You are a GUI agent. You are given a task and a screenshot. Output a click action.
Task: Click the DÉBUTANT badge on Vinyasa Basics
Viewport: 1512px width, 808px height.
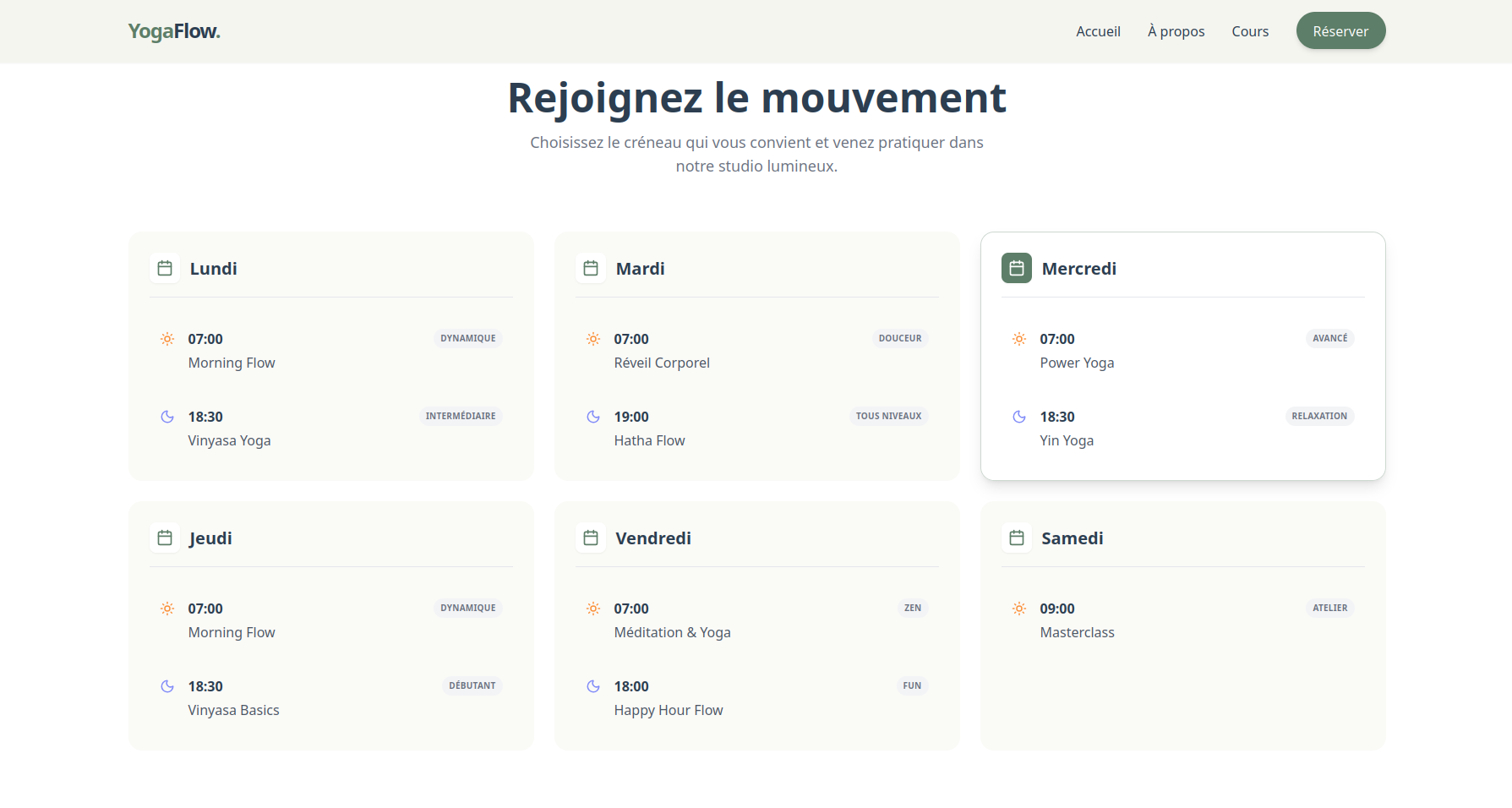pos(472,686)
